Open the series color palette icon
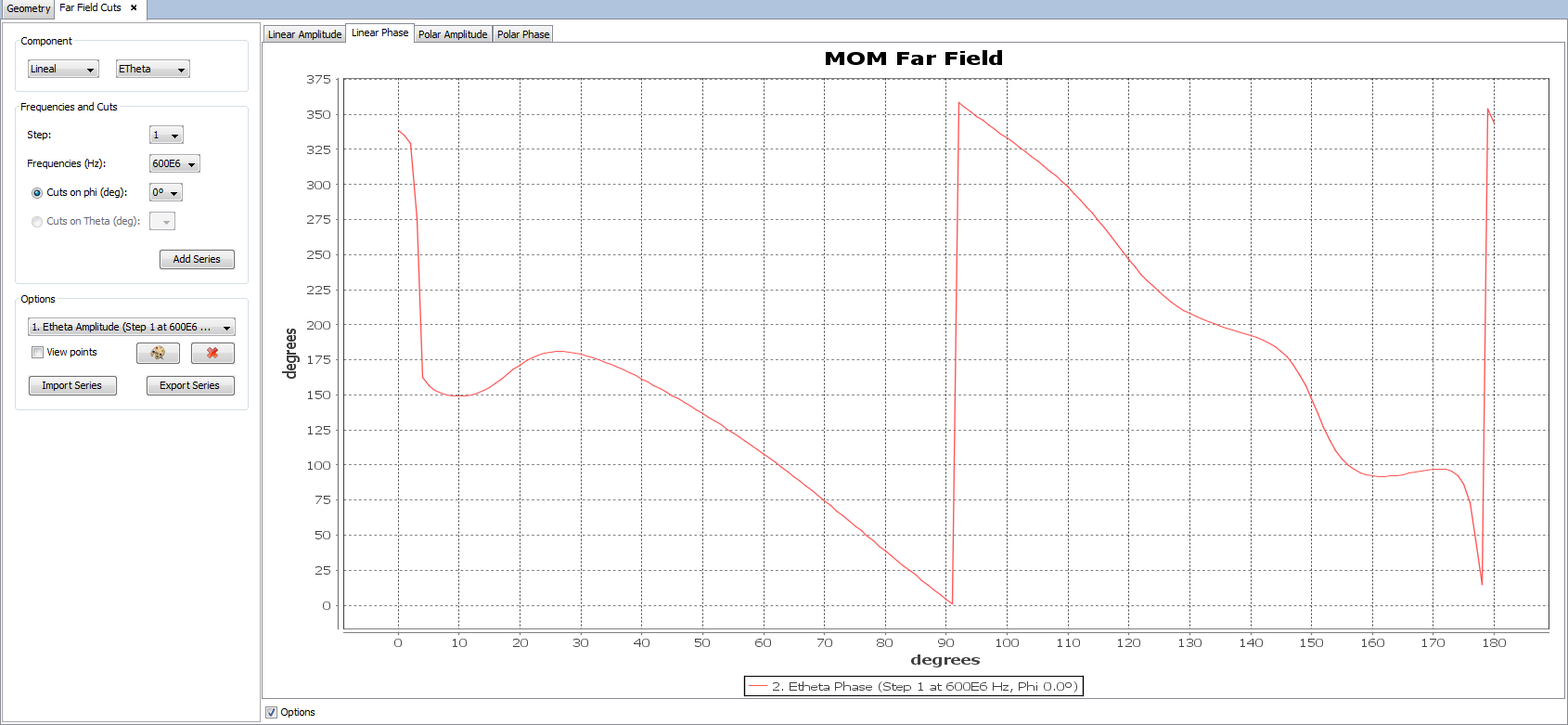The height and width of the screenshot is (725, 1568). 158,353
